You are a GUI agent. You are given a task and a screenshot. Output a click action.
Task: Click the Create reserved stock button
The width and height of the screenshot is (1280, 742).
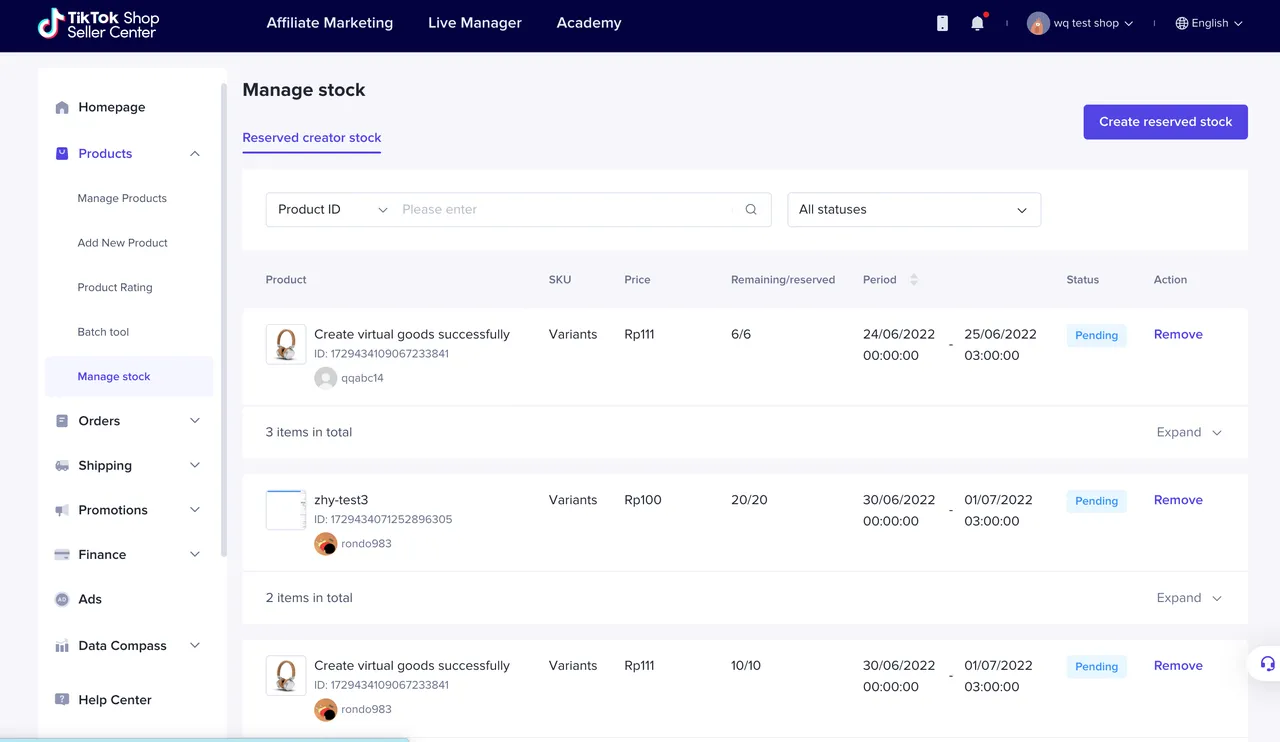click(x=1165, y=122)
